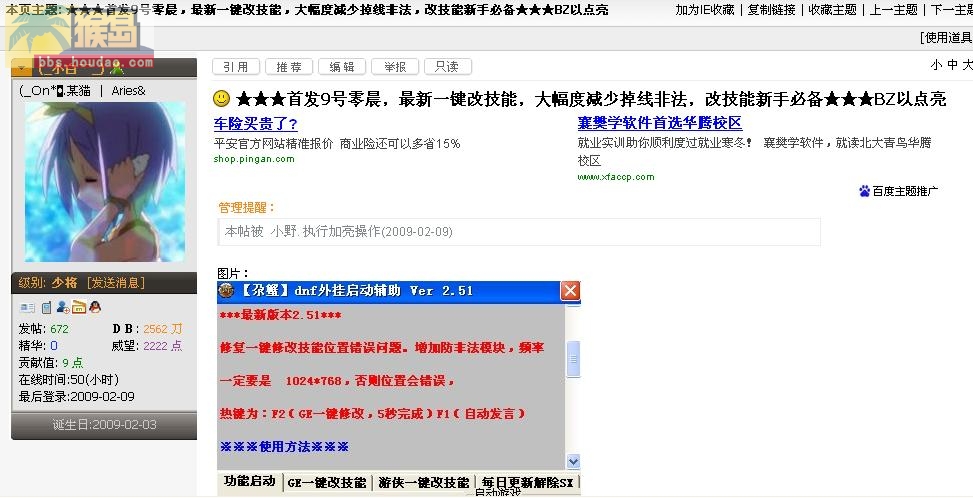
Task: Click shop.pingan.com URL
Action: (x=254, y=159)
